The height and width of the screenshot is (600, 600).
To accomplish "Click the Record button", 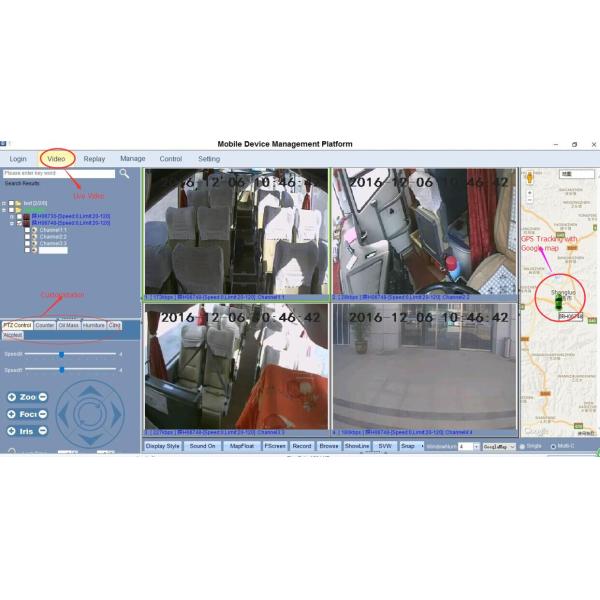I will (x=301, y=445).
